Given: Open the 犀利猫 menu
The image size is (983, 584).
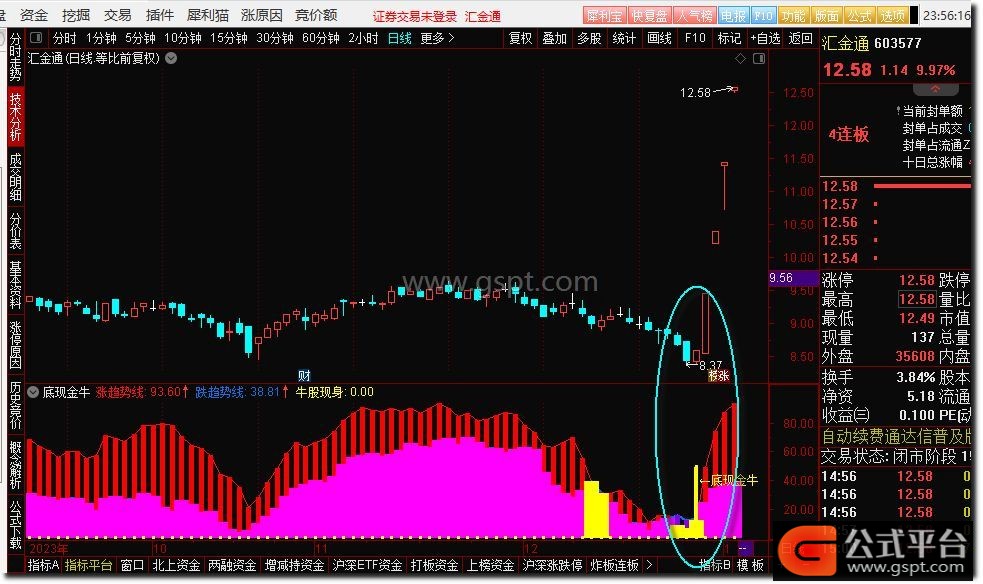Looking at the screenshot, I should tap(208, 15).
